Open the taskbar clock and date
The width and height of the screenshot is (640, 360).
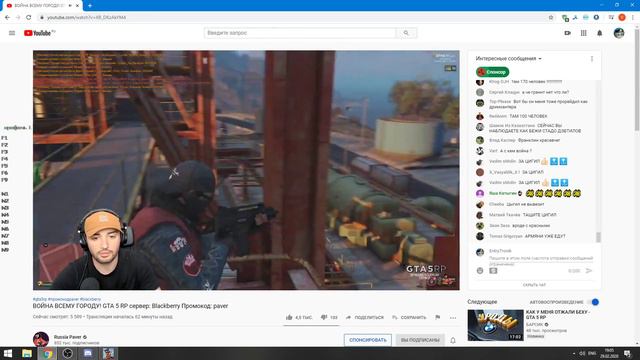pyautogui.click(x=609, y=353)
